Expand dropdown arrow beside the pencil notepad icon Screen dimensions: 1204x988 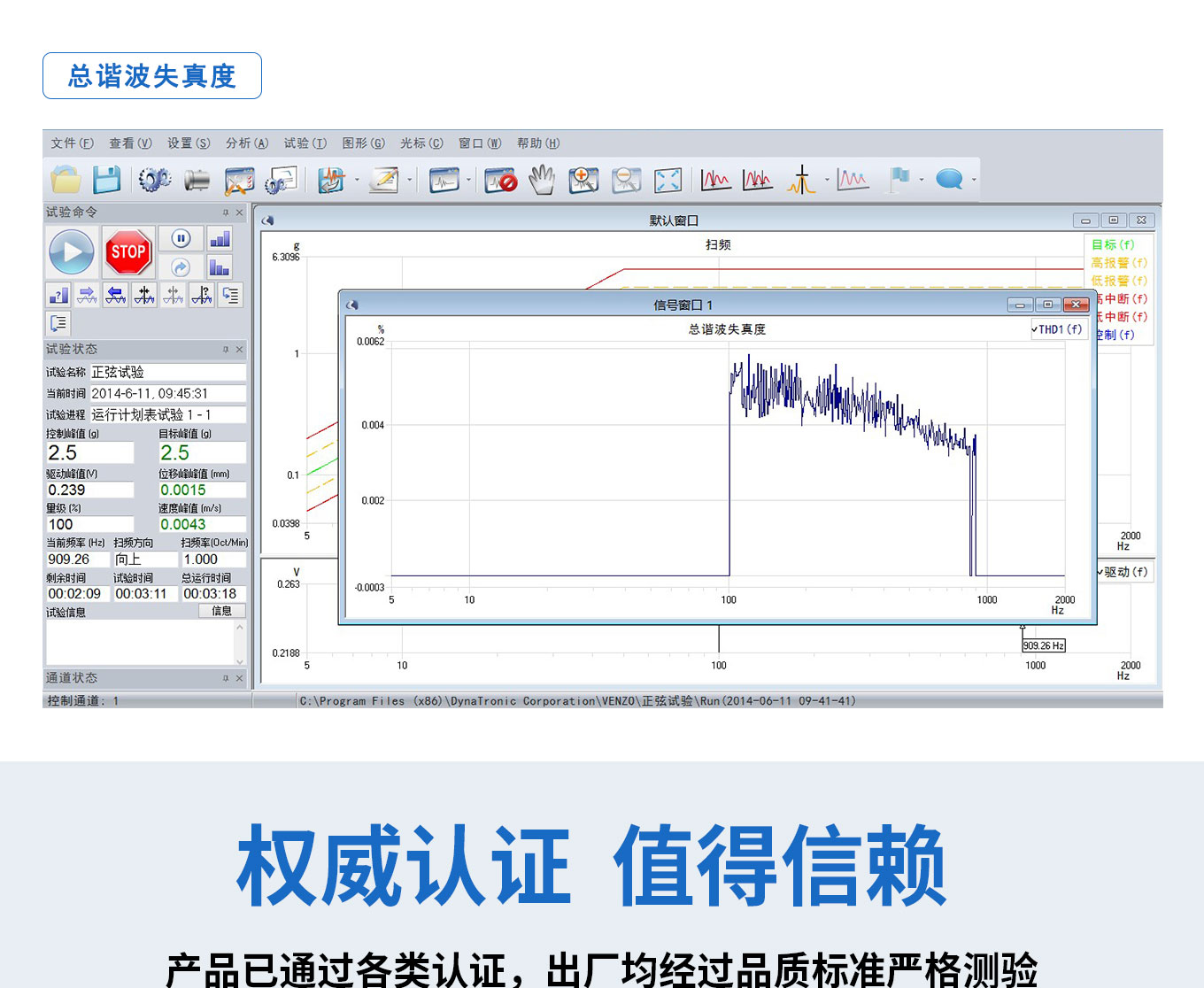pos(410,180)
